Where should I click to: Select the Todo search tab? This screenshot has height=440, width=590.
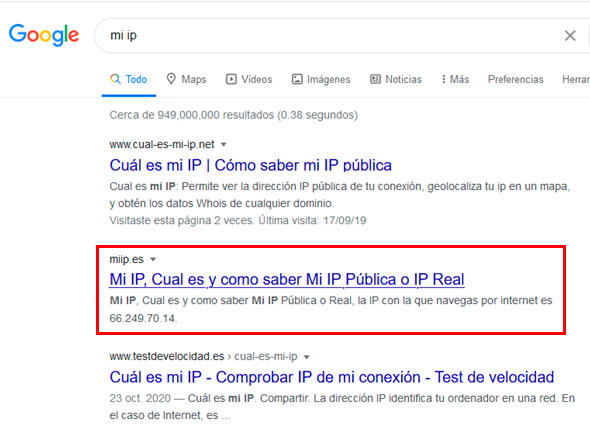(x=129, y=79)
